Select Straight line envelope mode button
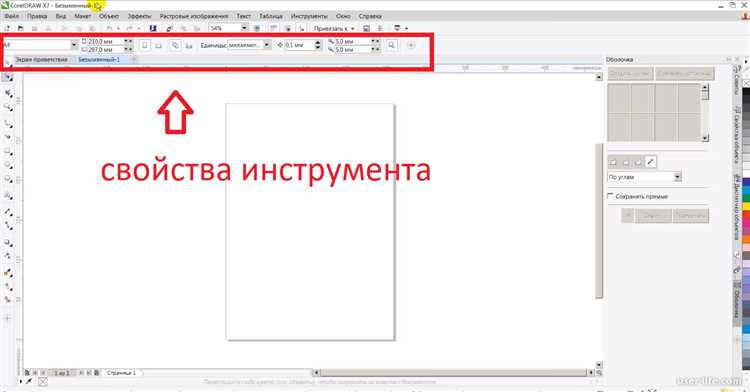The image size is (750, 392). point(612,163)
